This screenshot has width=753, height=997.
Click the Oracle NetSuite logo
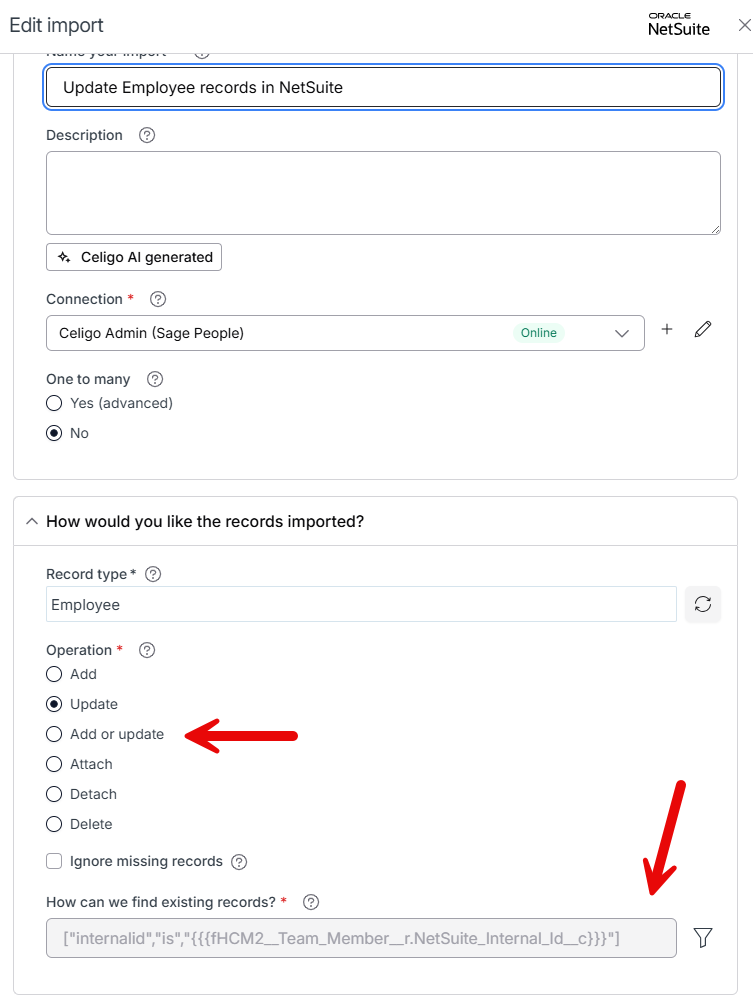click(x=679, y=25)
